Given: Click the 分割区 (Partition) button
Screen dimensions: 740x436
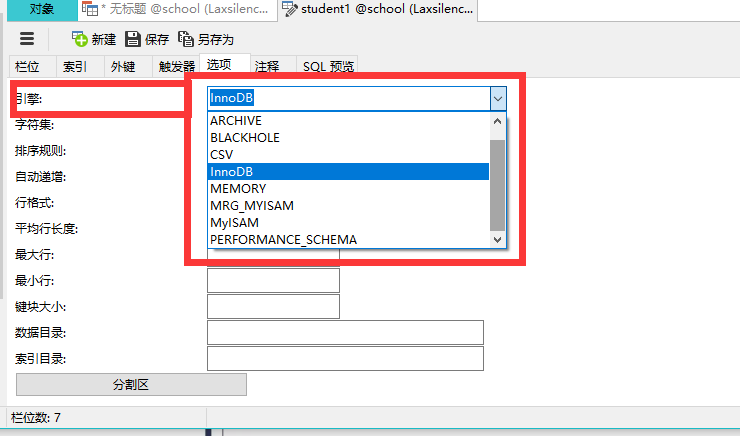Looking at the screenshot, I should pyautogui.click(x=131, y=384).
